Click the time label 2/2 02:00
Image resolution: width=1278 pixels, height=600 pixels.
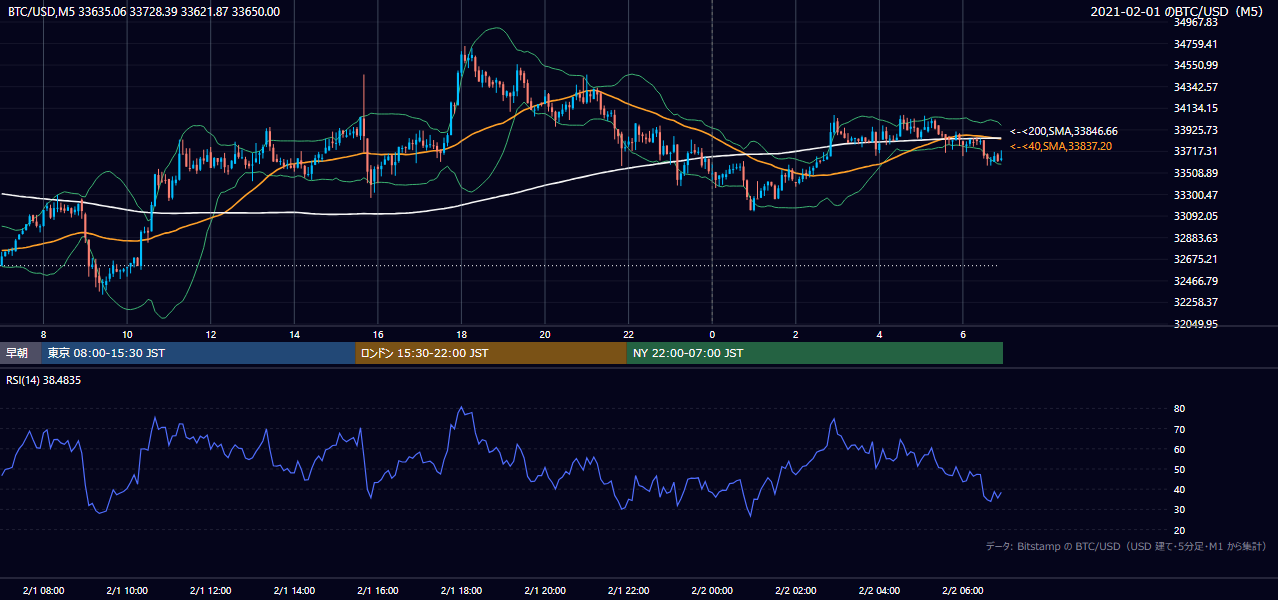click(x=796, y=590)
